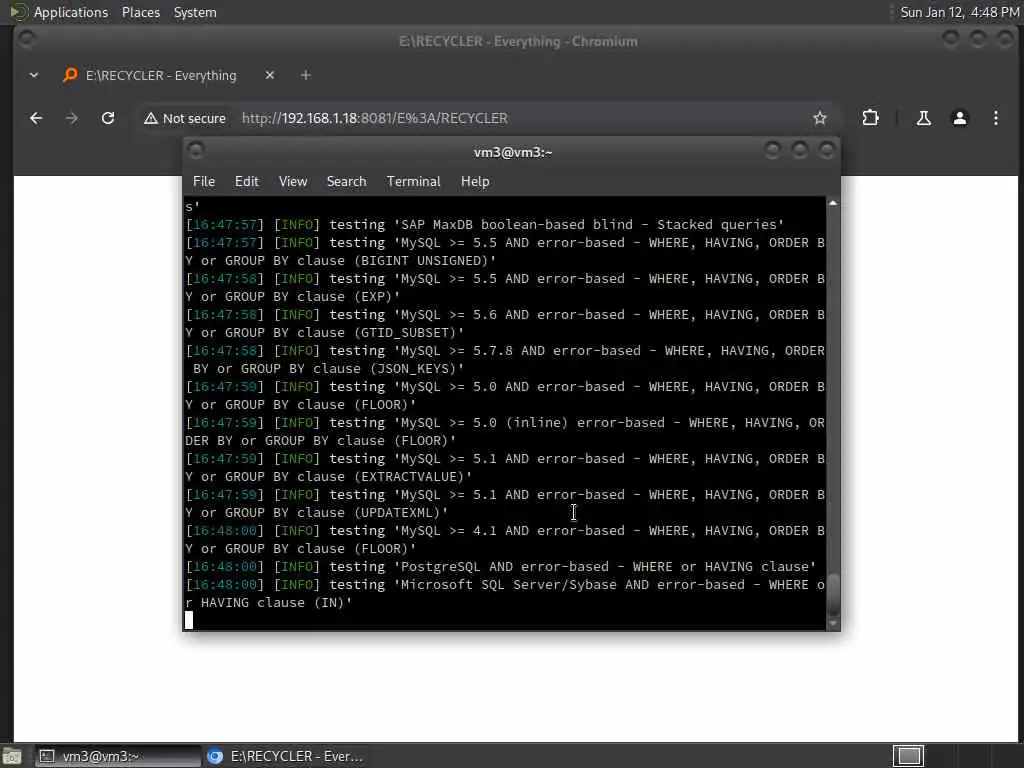Switch to vm3@vm3:~ taskbar entry
This screenshot has height=768, width=1024.
[118, 756]
